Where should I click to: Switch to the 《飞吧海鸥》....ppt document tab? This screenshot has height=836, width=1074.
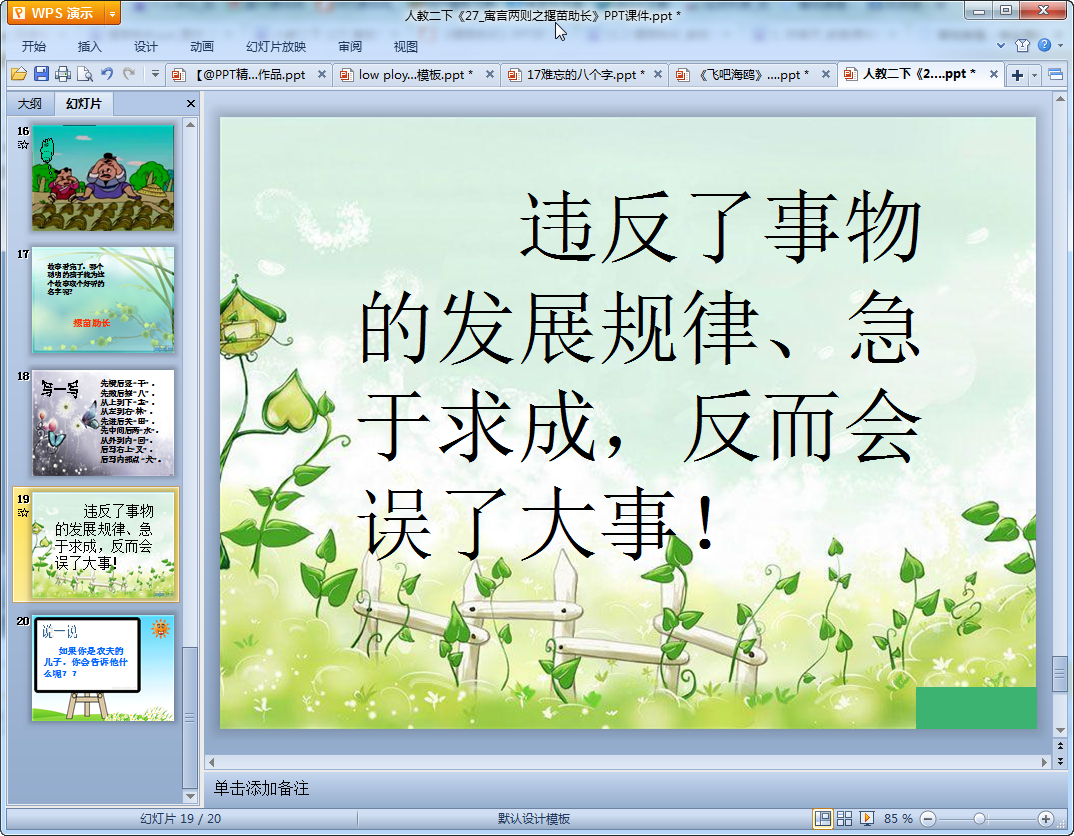(x=753, y=75)
